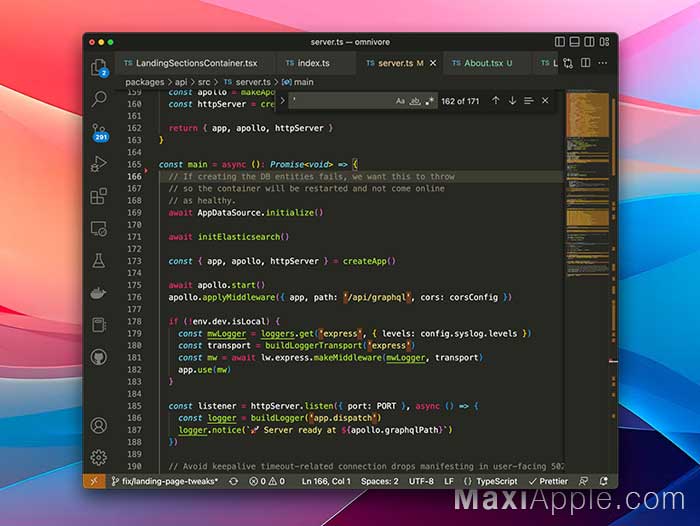
Task: Split the editor to the right
Action: 585,63
